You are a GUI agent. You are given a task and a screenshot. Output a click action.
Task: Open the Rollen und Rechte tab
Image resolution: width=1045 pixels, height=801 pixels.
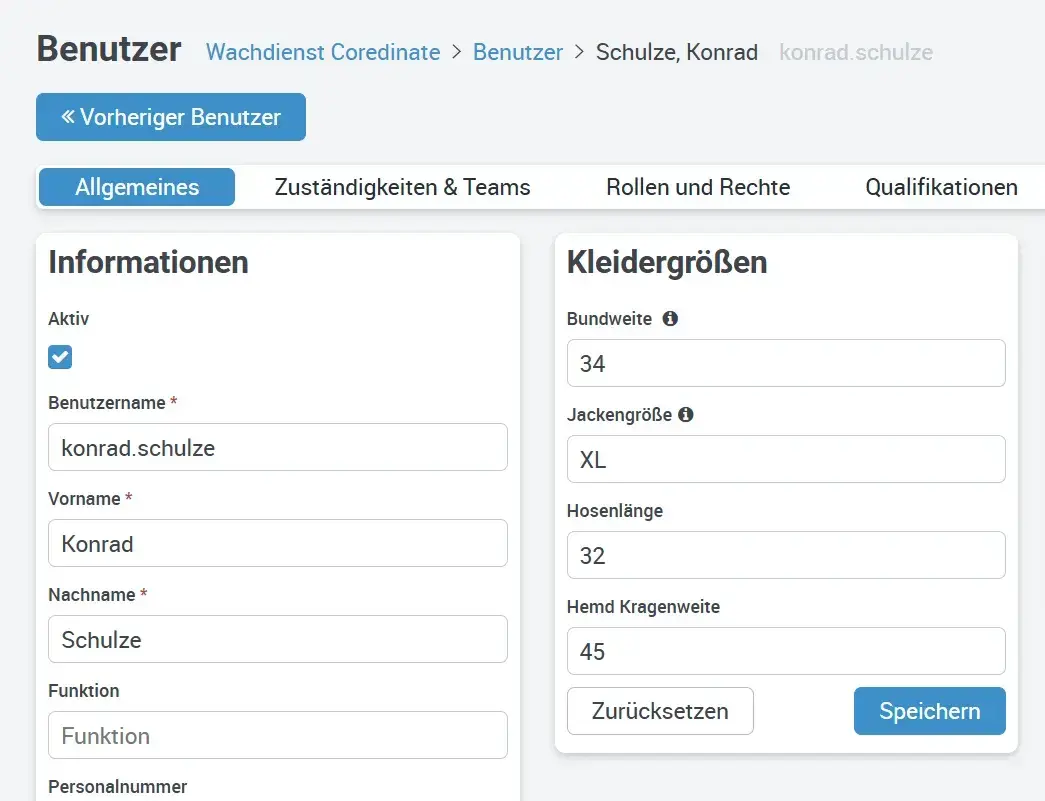pos(697,187)
